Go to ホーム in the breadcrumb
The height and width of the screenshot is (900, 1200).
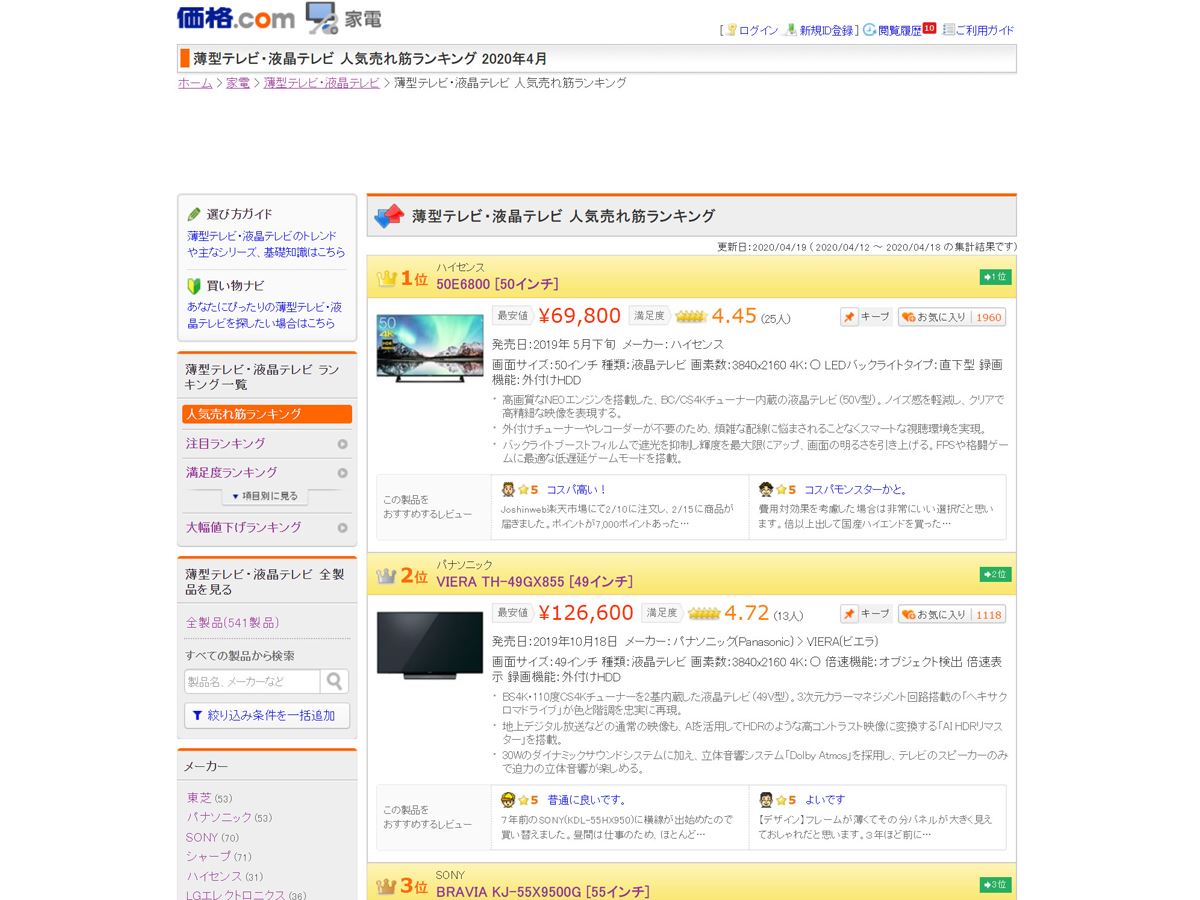[195, 83]
